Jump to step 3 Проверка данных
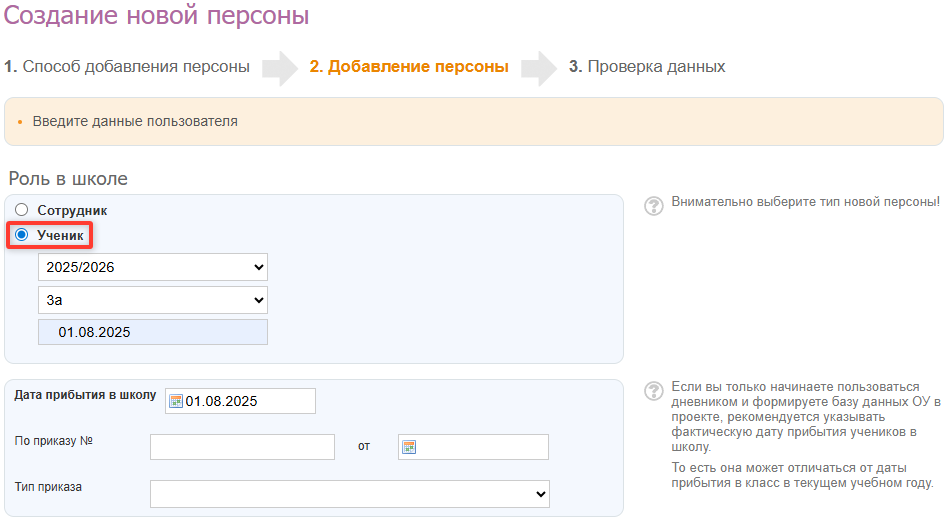The height and width of the screenshot is (519, 951). [x=647, y=67]
